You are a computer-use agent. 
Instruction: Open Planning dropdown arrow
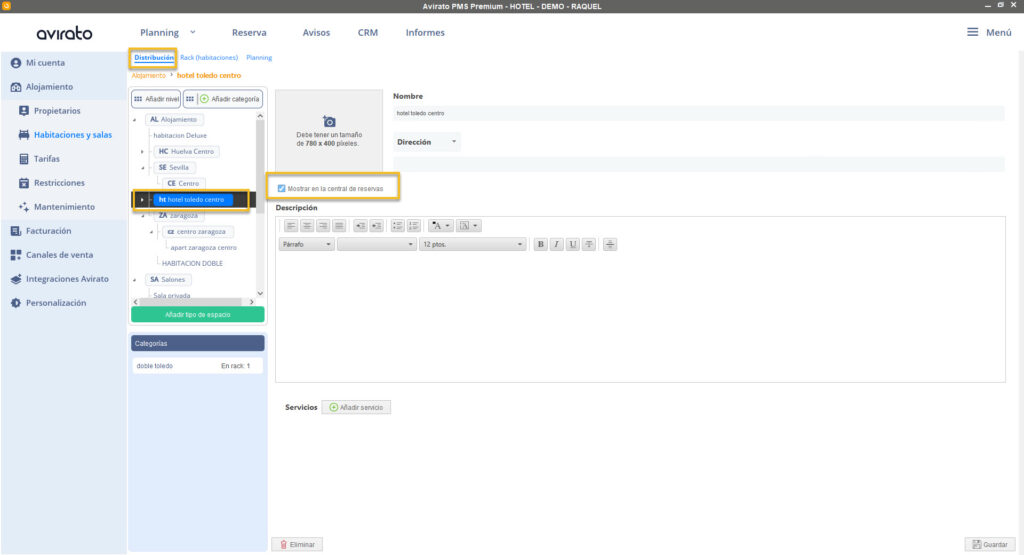[193, 32]
